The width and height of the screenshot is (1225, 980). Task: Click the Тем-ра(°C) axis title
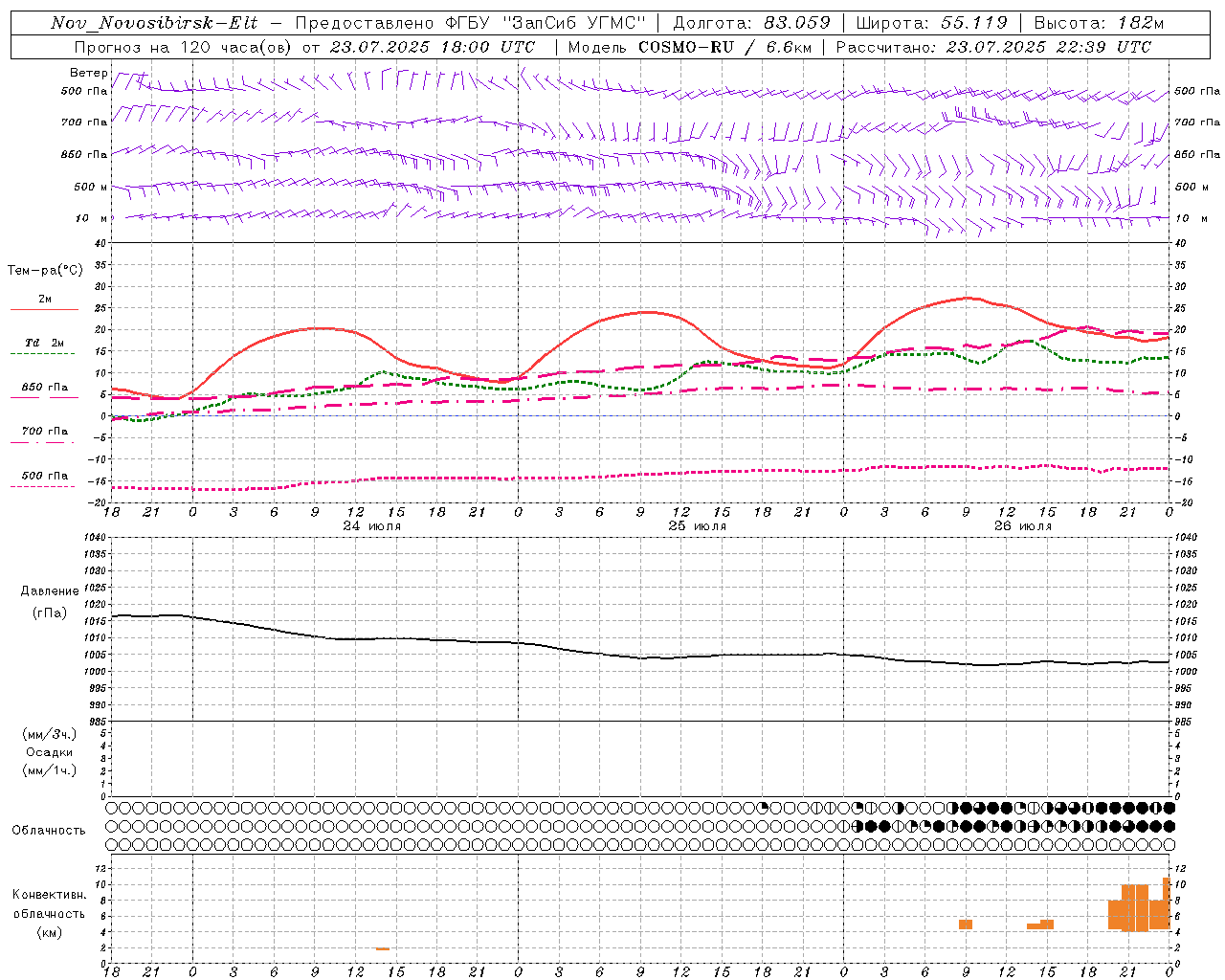45,271
